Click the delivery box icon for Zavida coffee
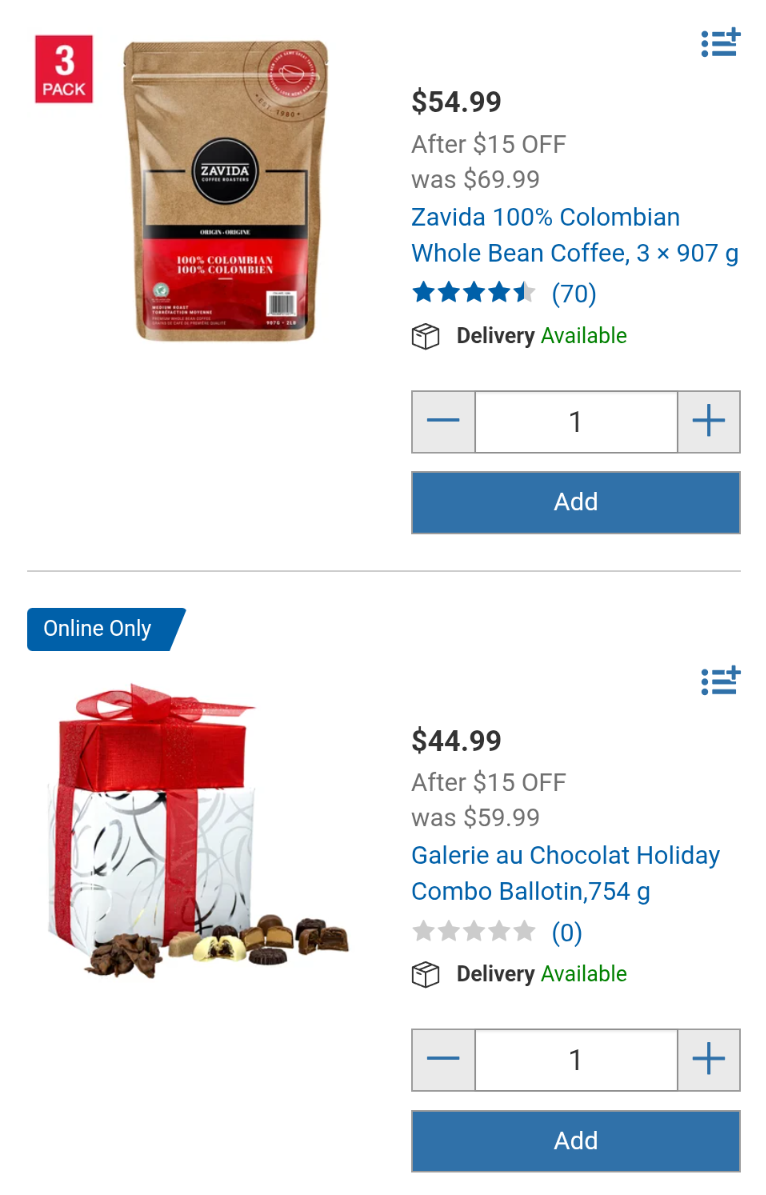 click(x=425, y=336)
